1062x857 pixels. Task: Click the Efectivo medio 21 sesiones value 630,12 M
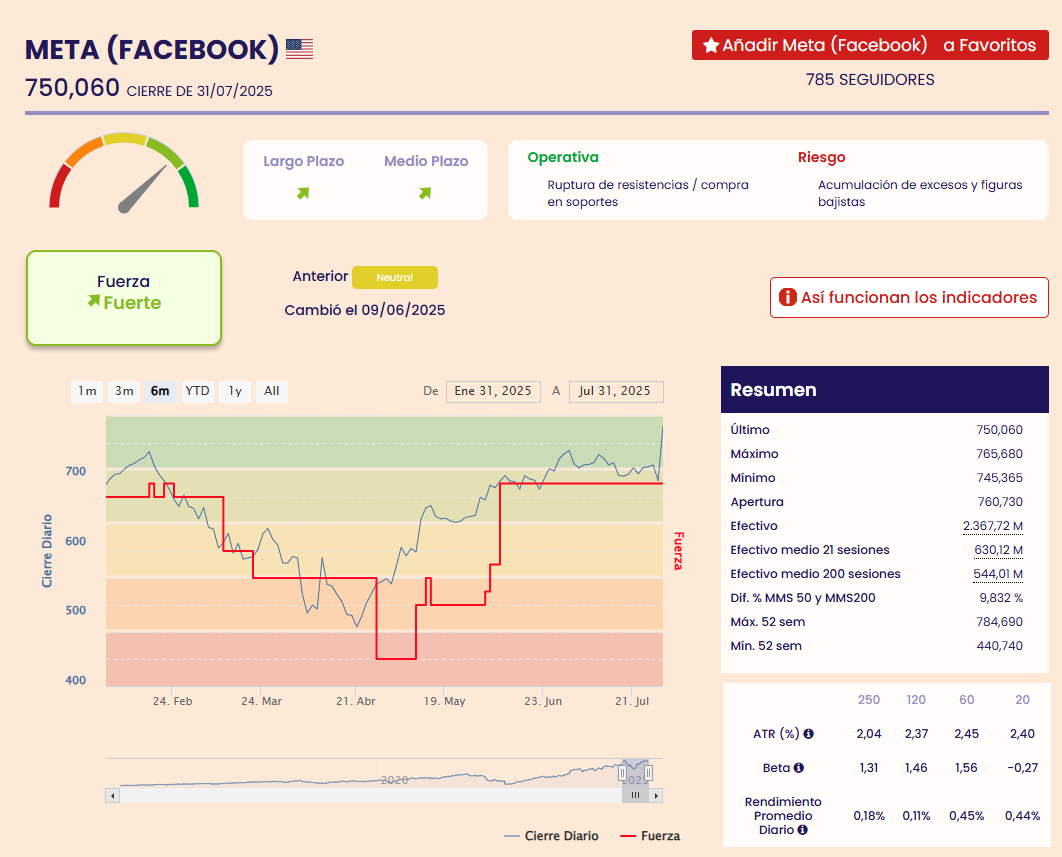click(998, 550)
